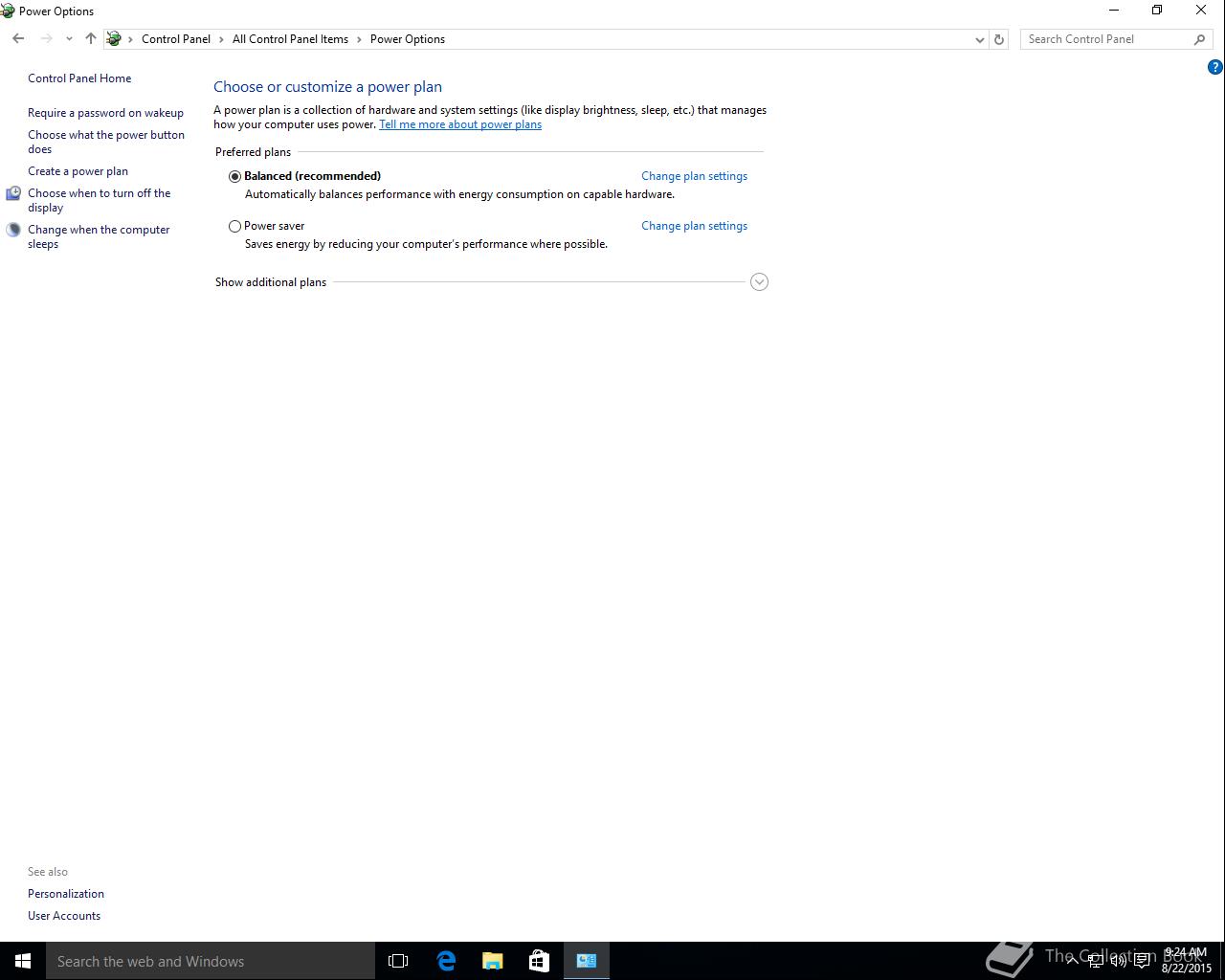Select the Power saver radio button

pos(234,226)
